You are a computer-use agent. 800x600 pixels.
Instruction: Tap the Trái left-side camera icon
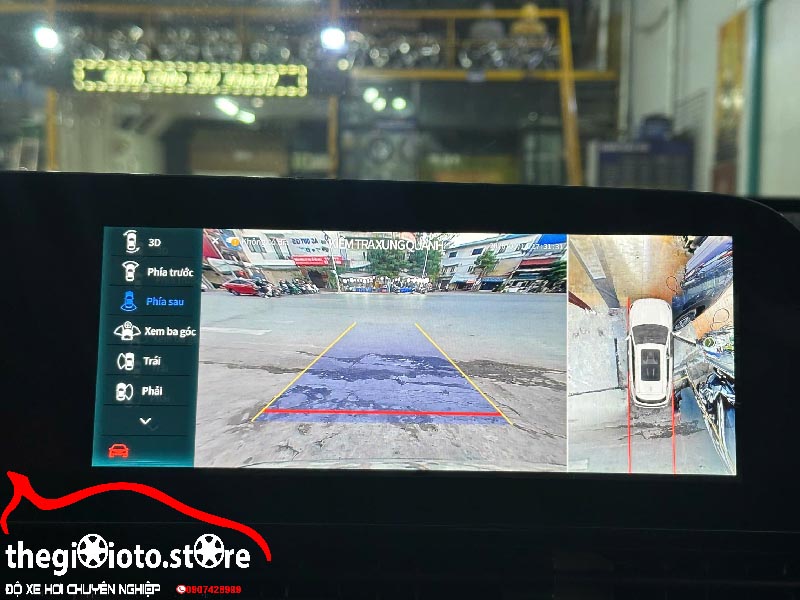(x=126, y=361)
